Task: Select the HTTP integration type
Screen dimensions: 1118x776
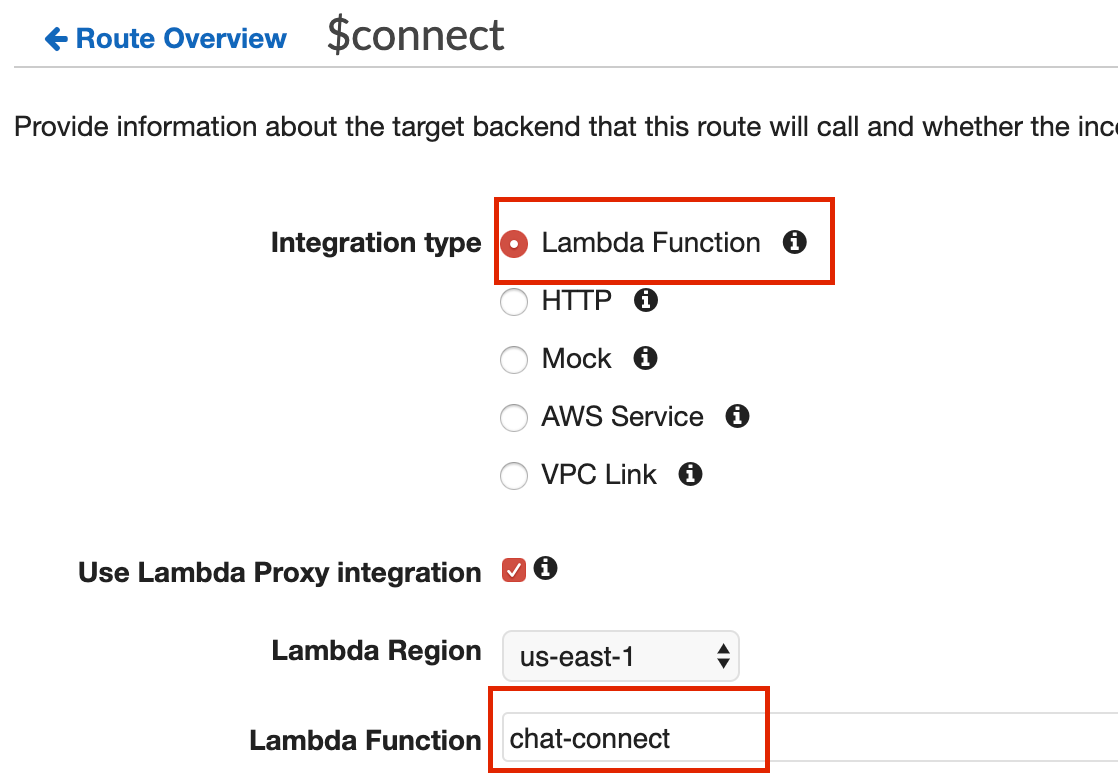Action: tap(514, 302)
